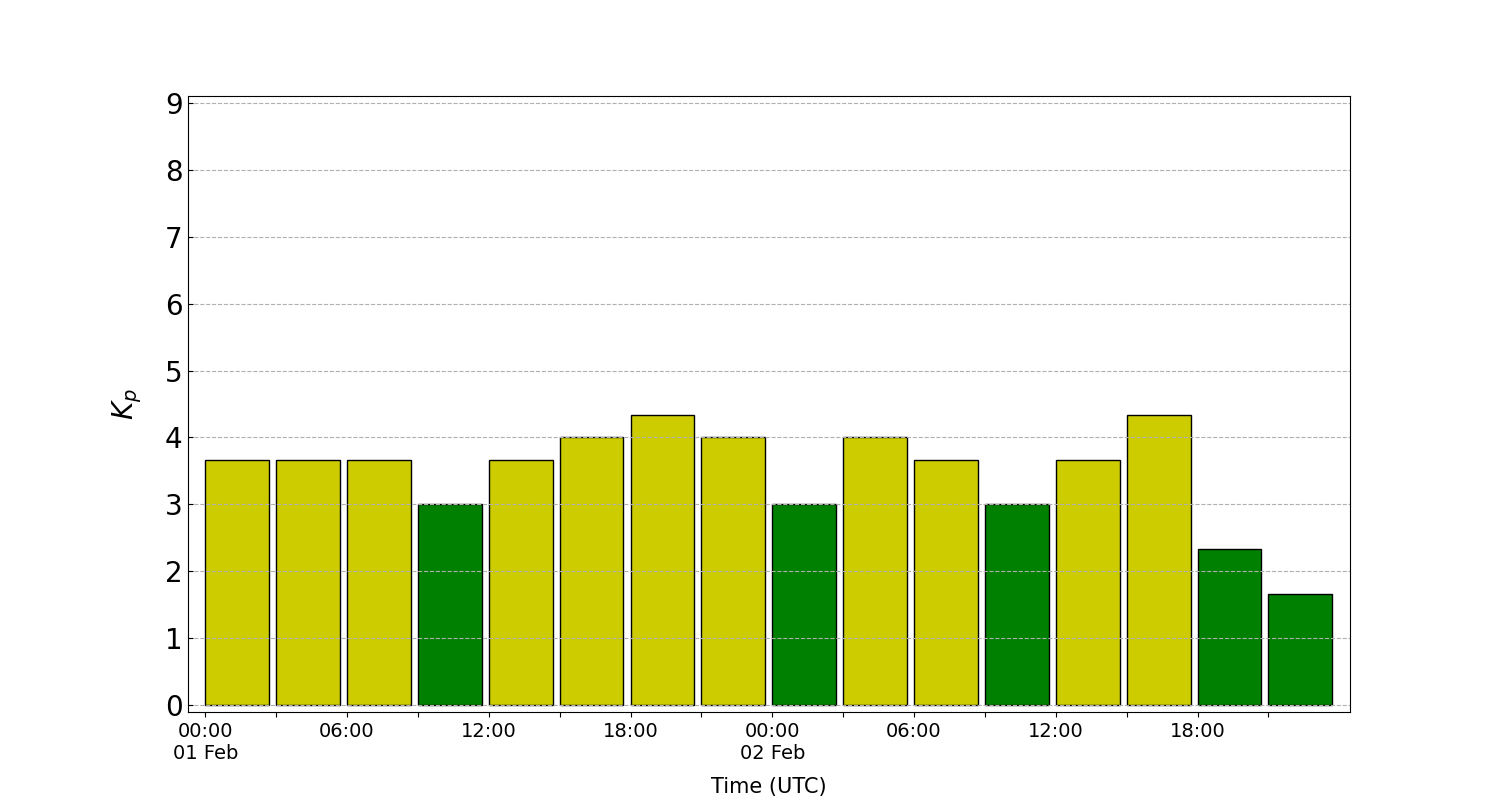Image resolution: width=1500 pixels, height=800 pixels.
Task: Click y-axis tick label 4
Action: click(175, 438)
